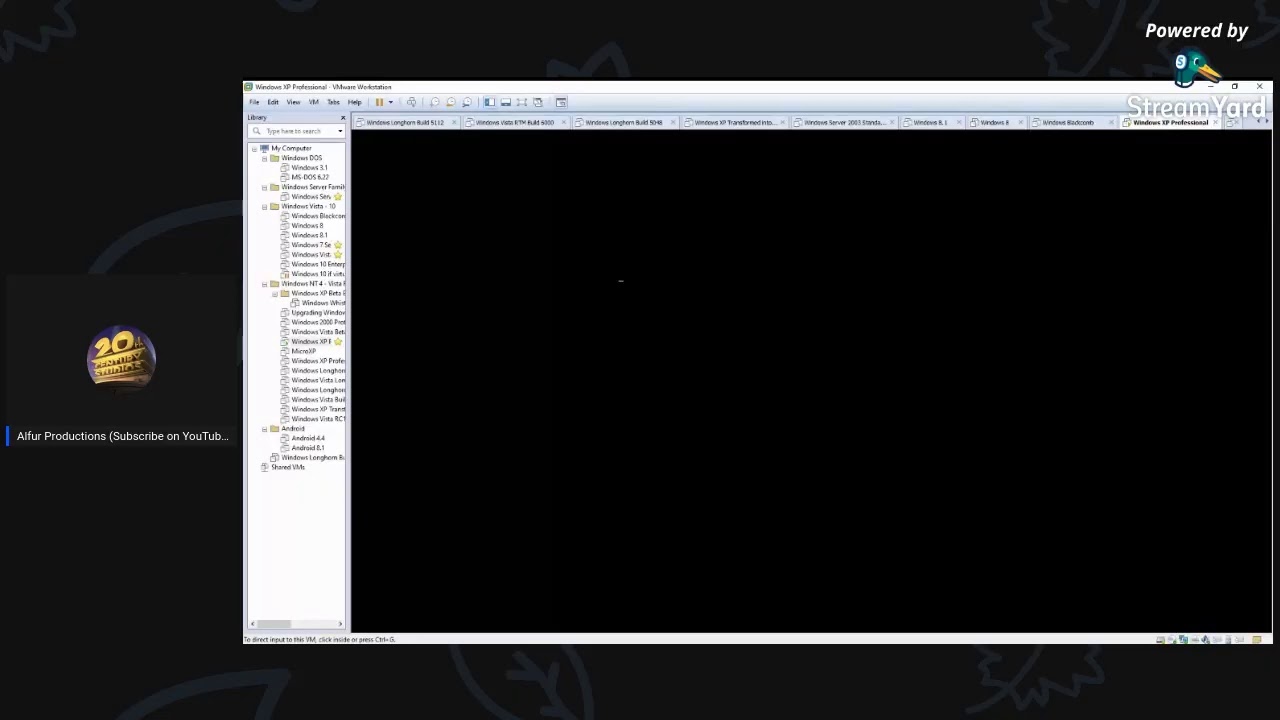Switch to Windows Longhorn Build 5112 tab
Screen dimensions: 1280x720
(x=405, y=122)
